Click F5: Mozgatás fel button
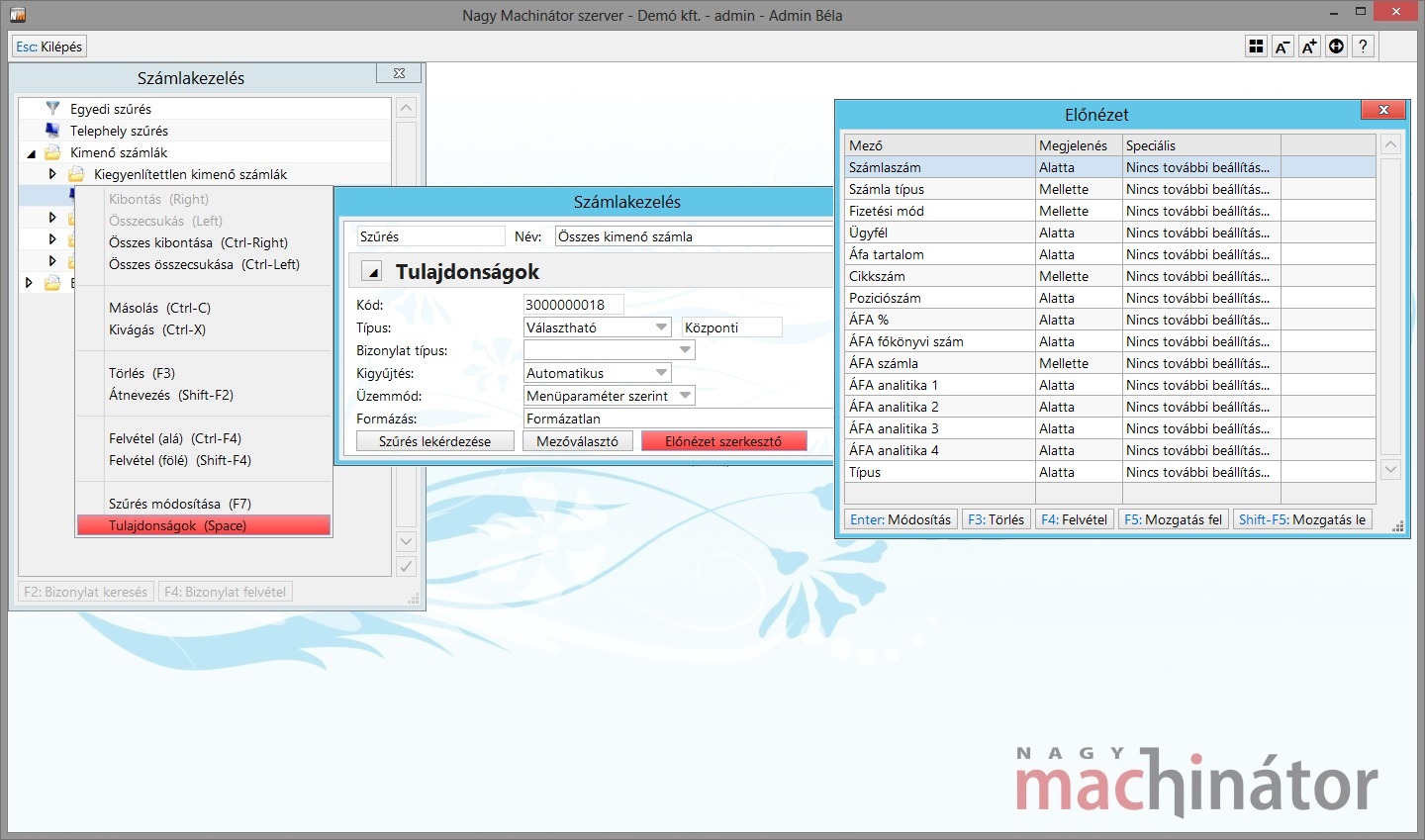Viewport: 1425px width, 840px height. point(1173,519)
